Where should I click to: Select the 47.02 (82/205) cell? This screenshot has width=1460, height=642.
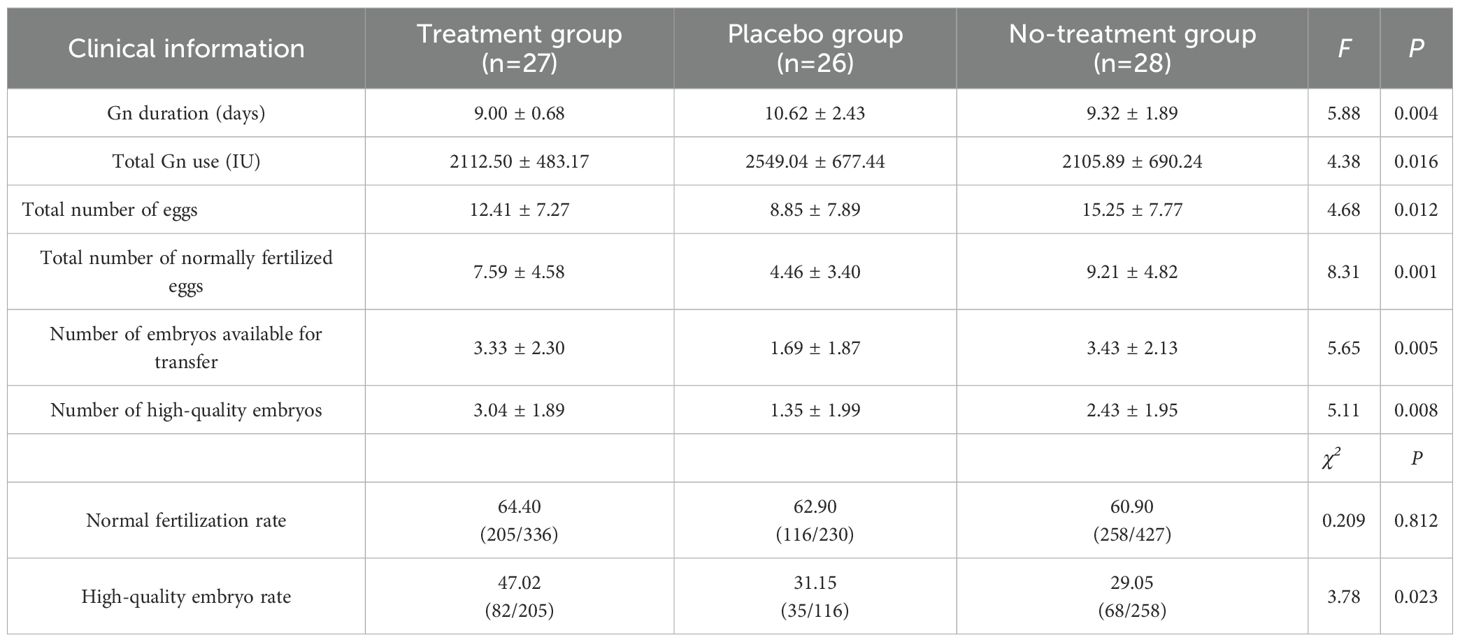point(519,596)
